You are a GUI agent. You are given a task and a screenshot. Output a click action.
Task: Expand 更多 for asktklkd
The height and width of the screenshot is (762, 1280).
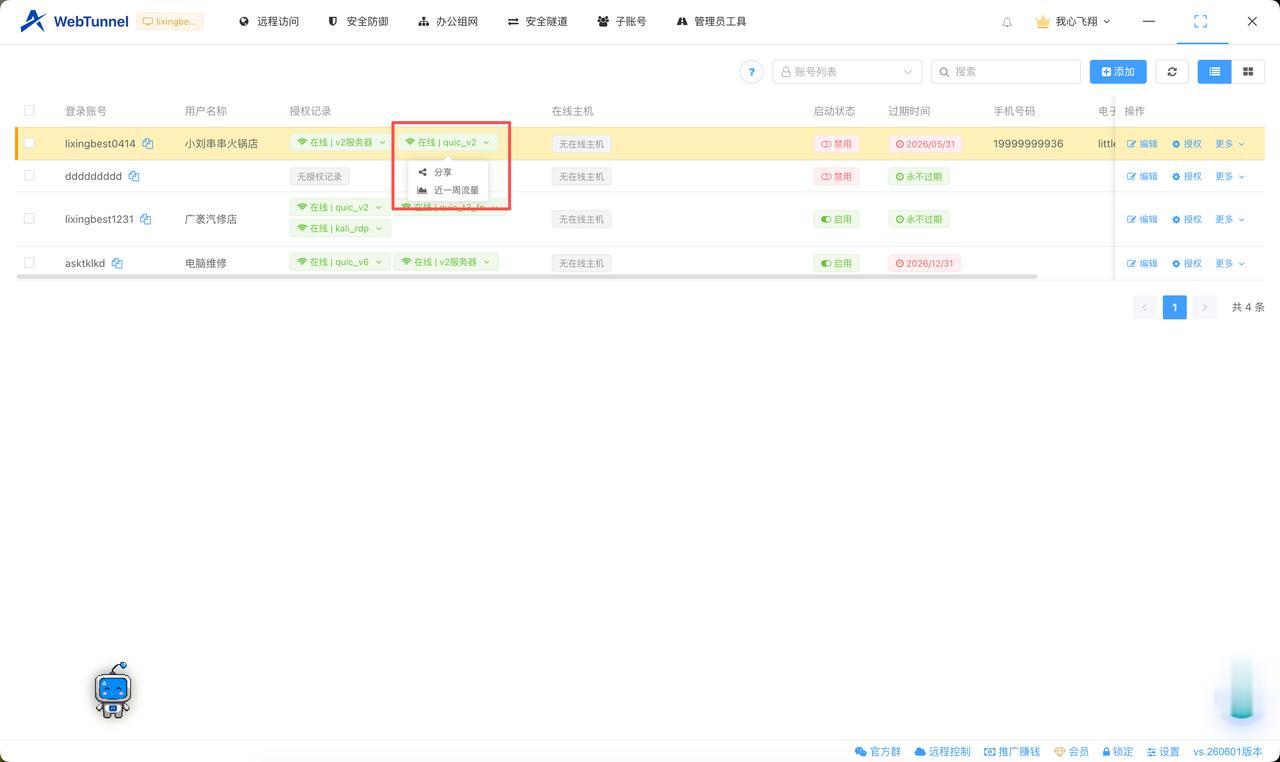[x=1230, y=263]
